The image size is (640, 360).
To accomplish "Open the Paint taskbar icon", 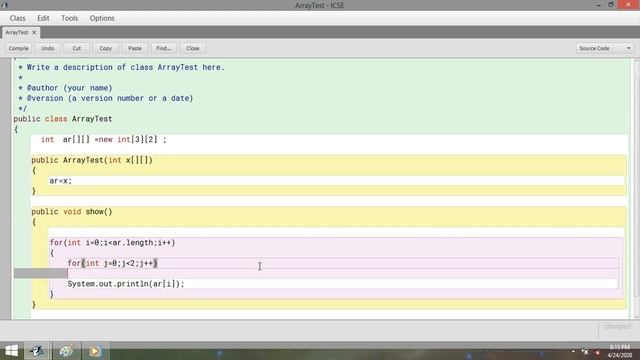I will pos(66,351).
